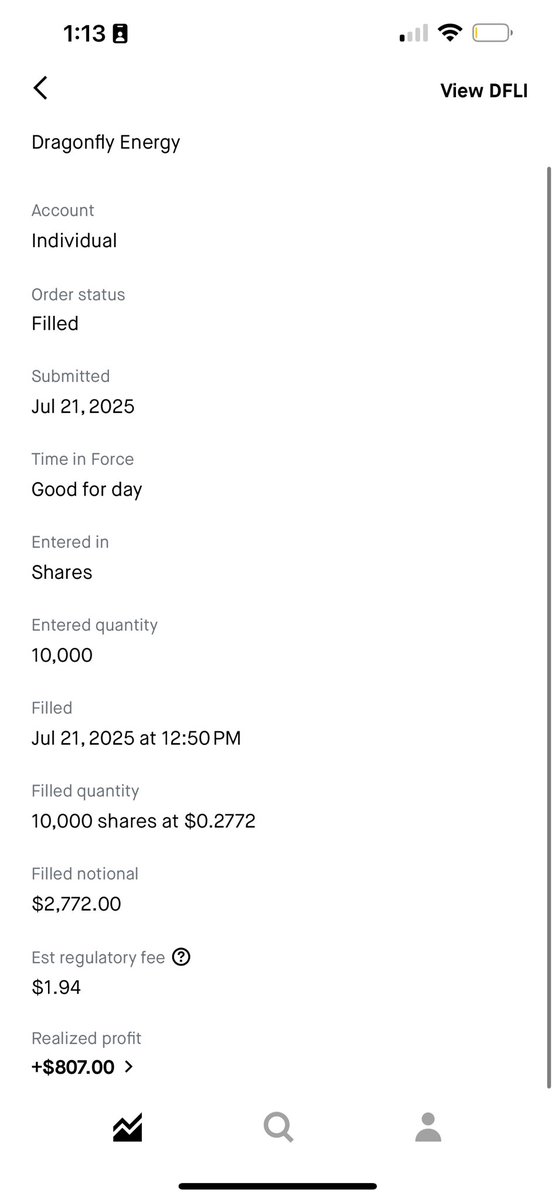Tap the Wi-Fi status icon
This screenshot has height=1200, width=555.
450,34
